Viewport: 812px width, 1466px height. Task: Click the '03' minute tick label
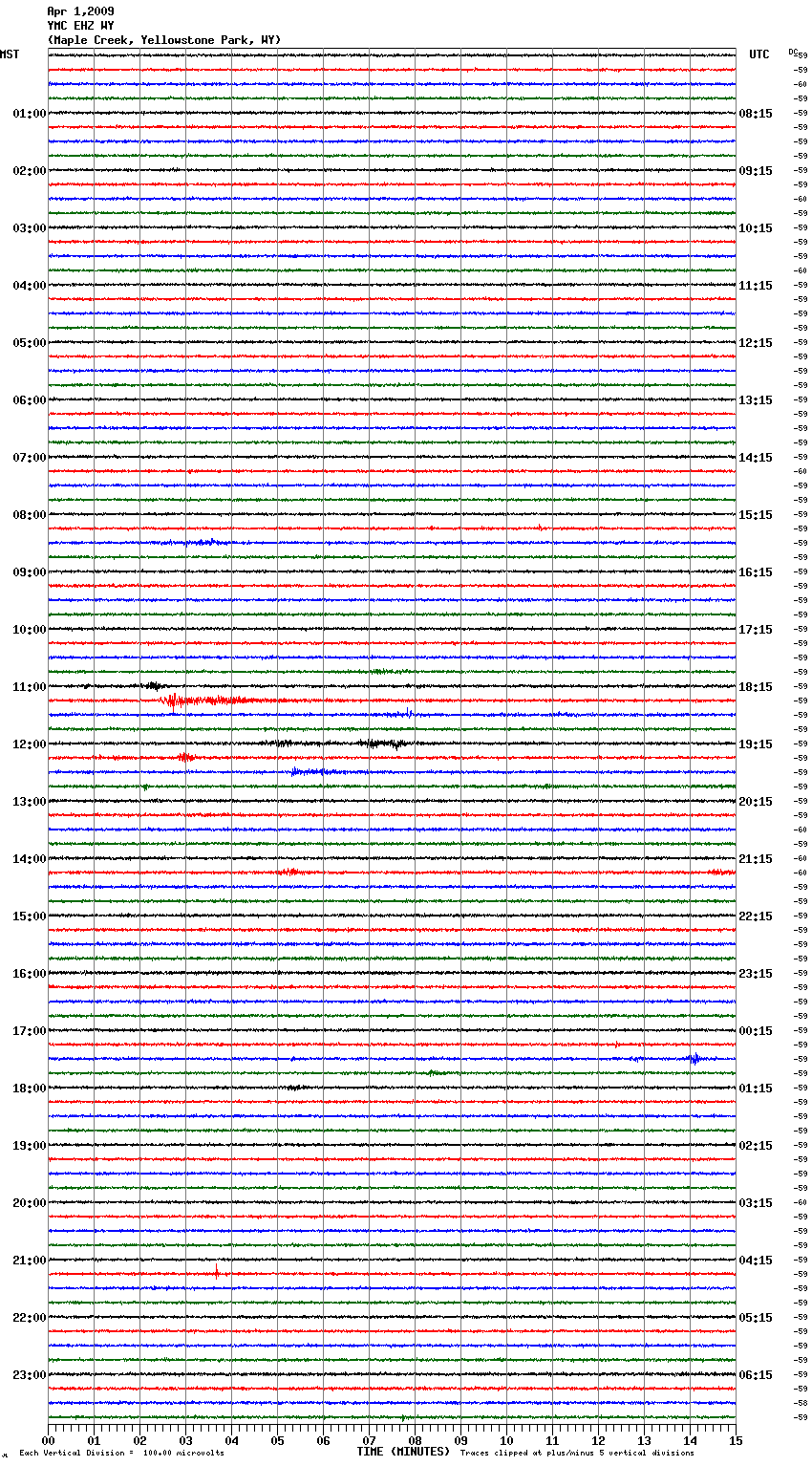(186, 1440)
